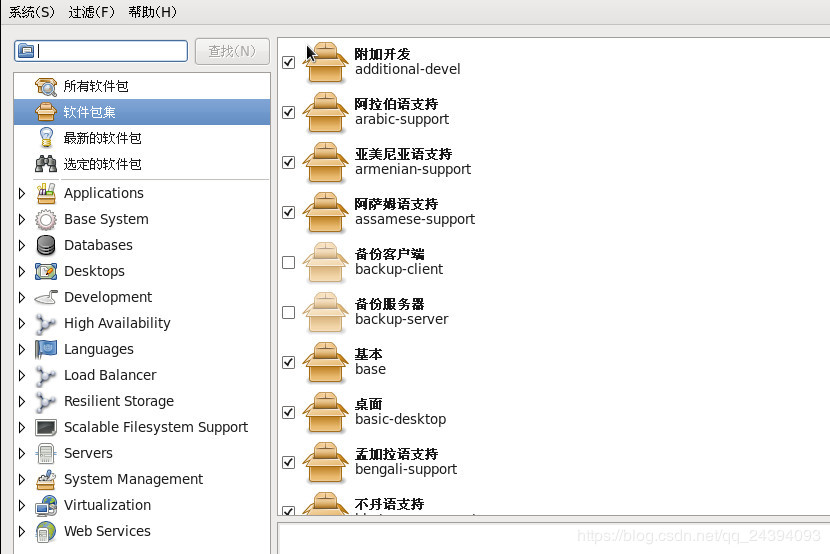Click the Newest Packages (最新的软件包) lightbulb icon
830x554 pixels.
[46, 138]
